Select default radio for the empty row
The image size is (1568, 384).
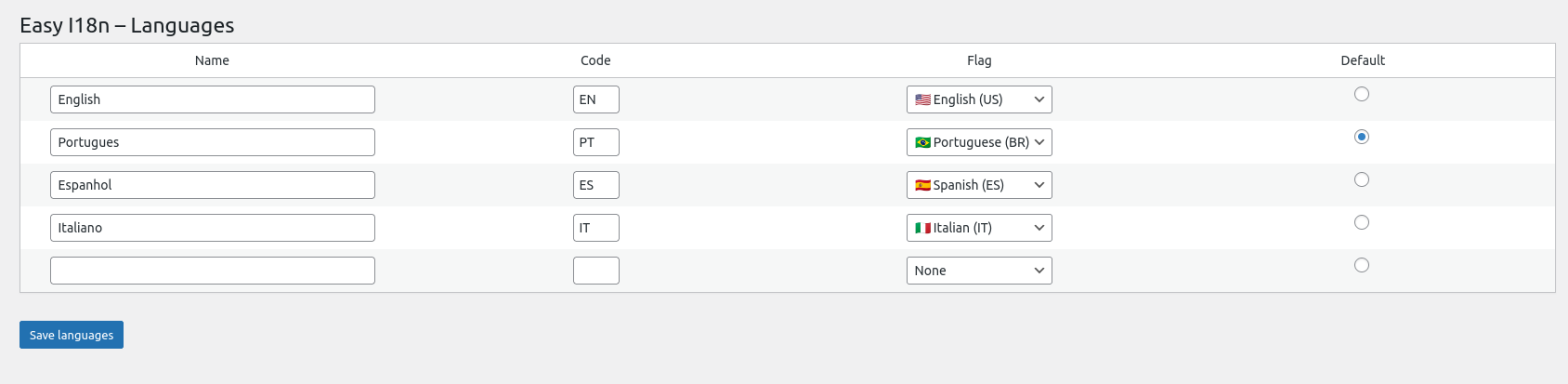(1362, 265)
